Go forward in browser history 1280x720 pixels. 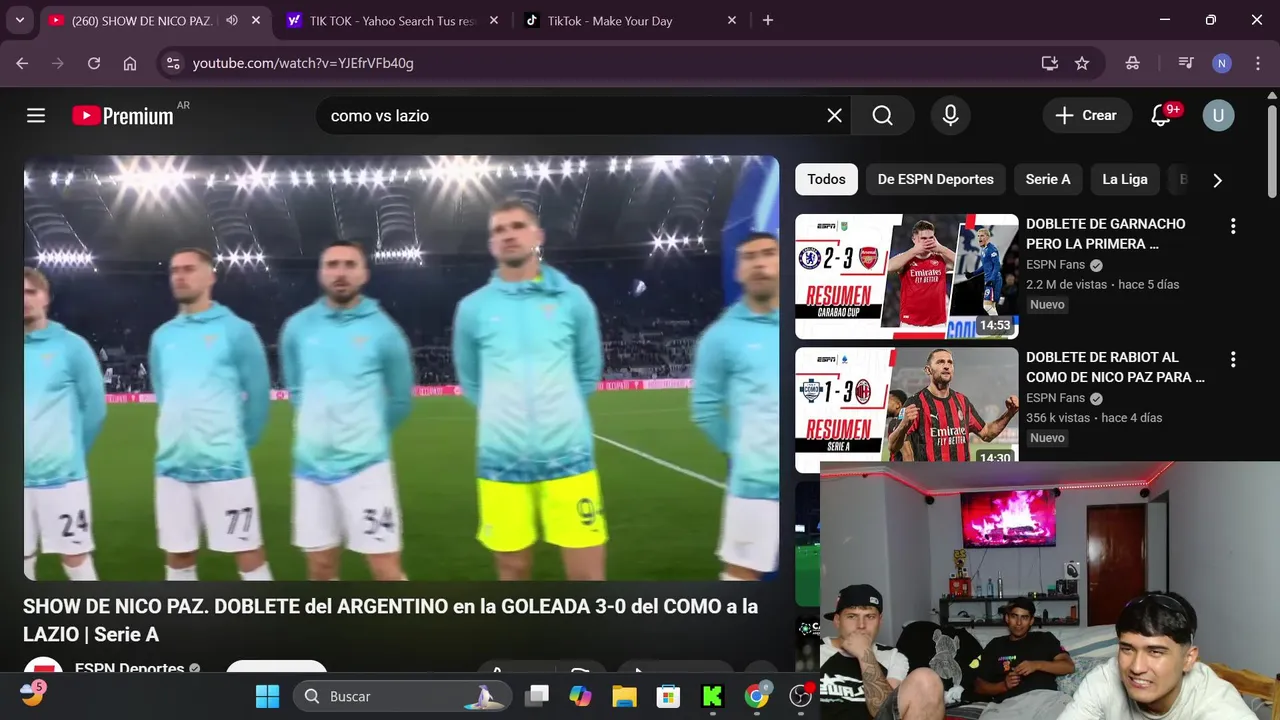pos(58,63)
